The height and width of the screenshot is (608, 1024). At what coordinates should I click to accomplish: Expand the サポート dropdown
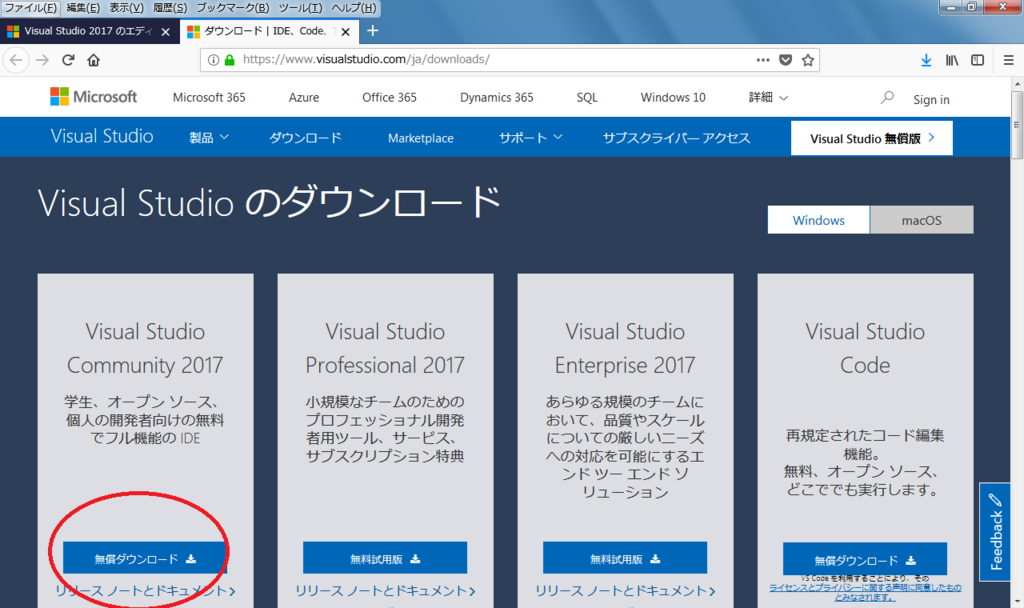tap(529, 137)
